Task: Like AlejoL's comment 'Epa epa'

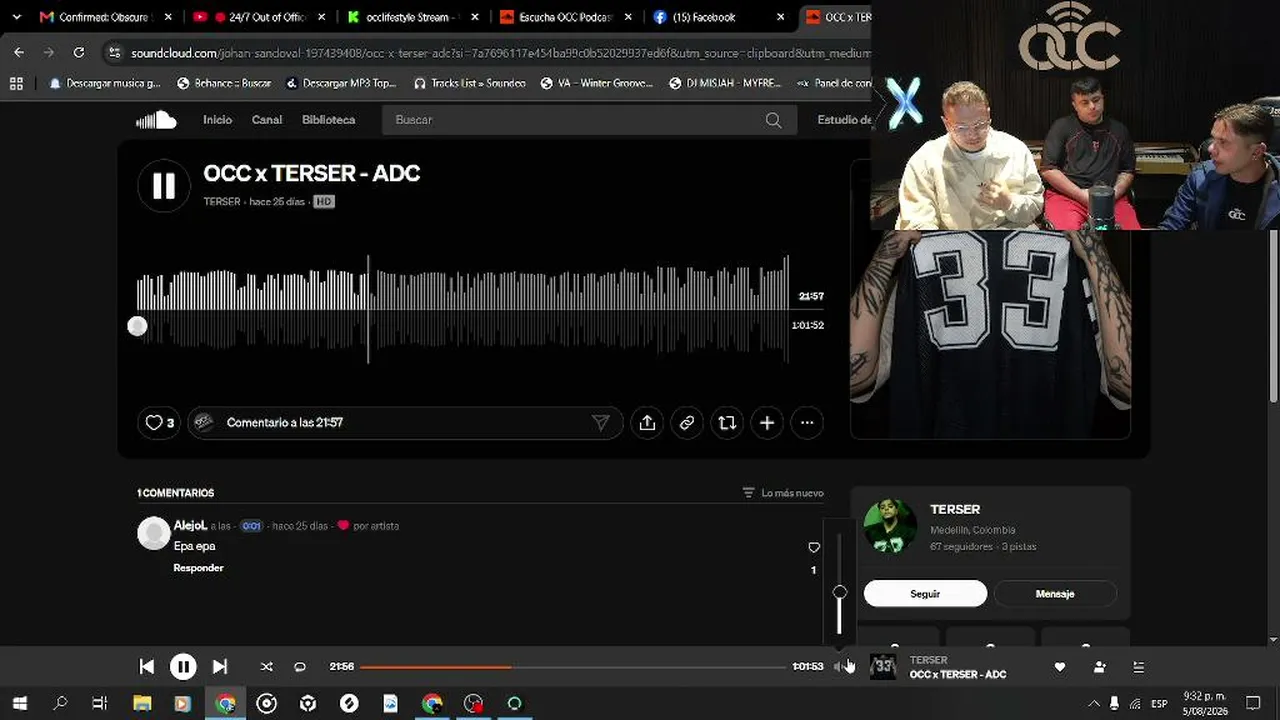Action: click(813, 547)
